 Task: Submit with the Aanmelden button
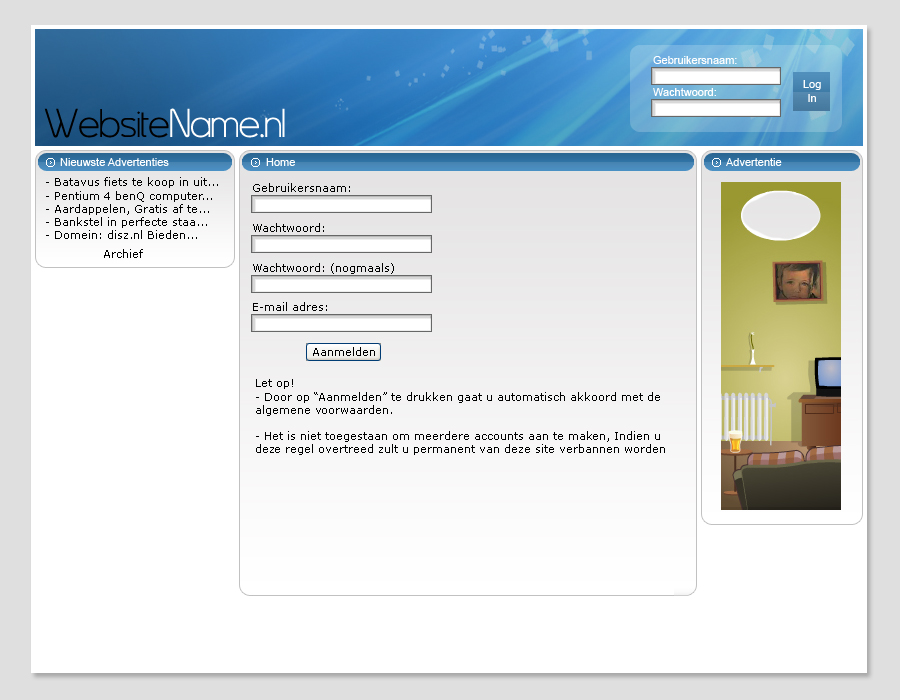click(343, 352)
